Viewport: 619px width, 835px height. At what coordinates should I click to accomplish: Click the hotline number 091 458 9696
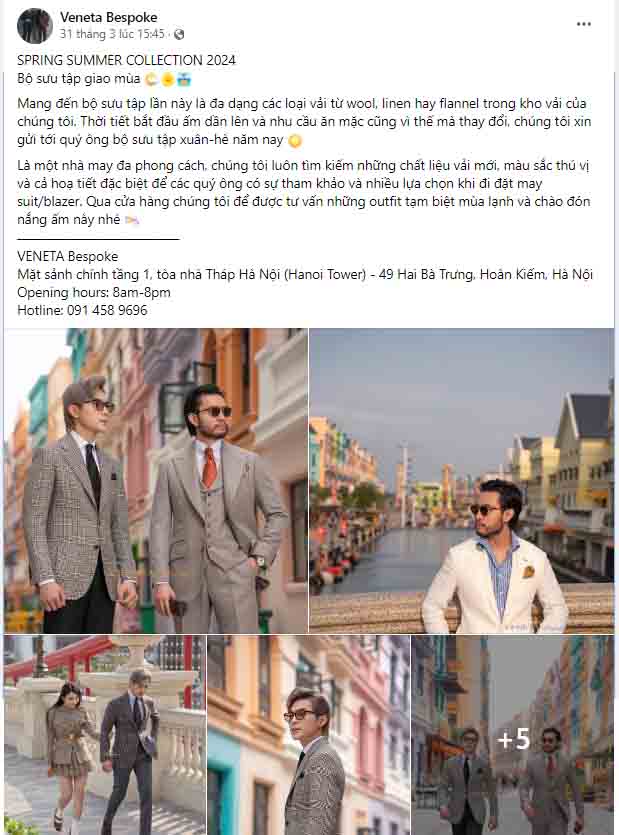(107, 310)
